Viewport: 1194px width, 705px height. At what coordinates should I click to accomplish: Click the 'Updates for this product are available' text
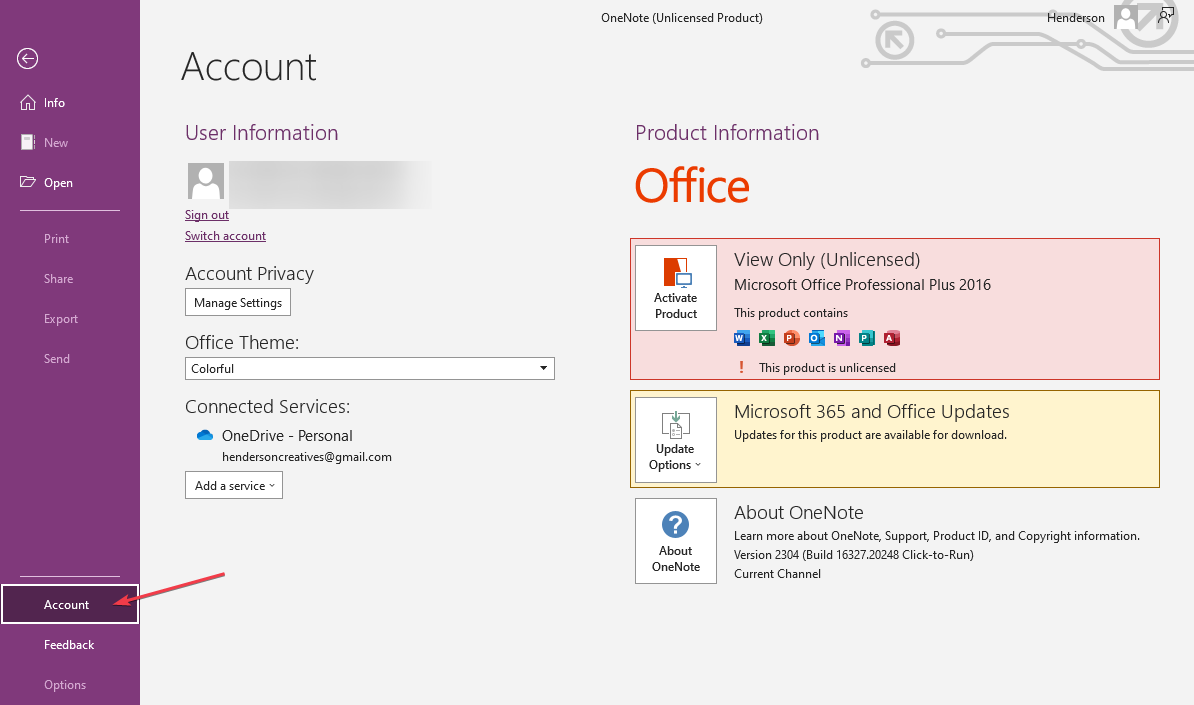tap(870, 435)
